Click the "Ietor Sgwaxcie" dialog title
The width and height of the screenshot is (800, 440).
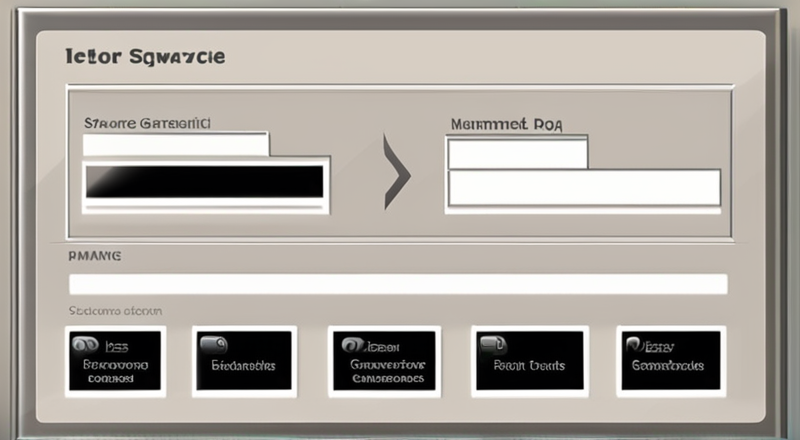[145, 56]
